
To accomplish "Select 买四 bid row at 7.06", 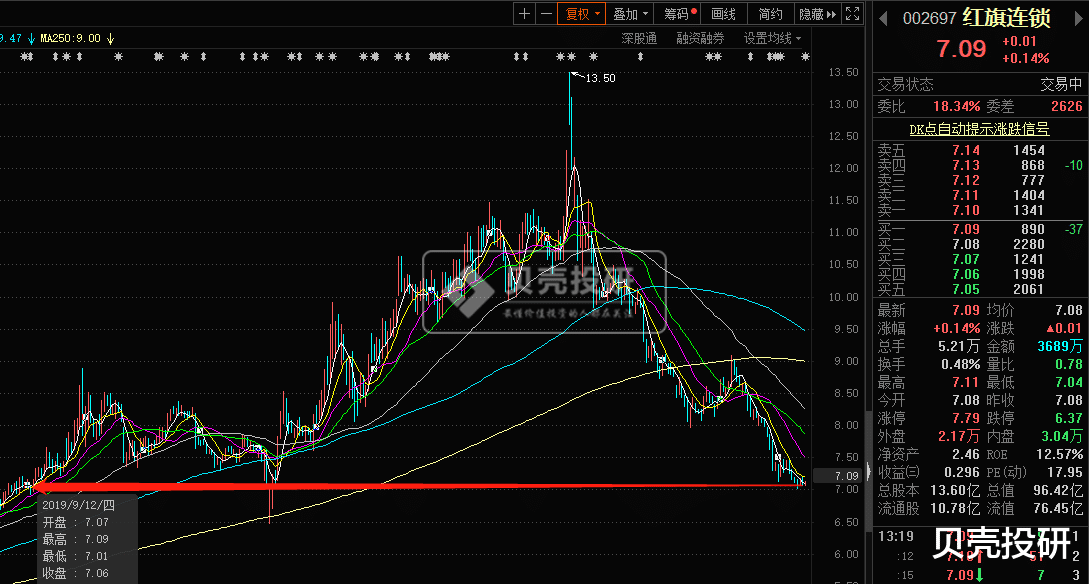I will (x=979, y=274).
